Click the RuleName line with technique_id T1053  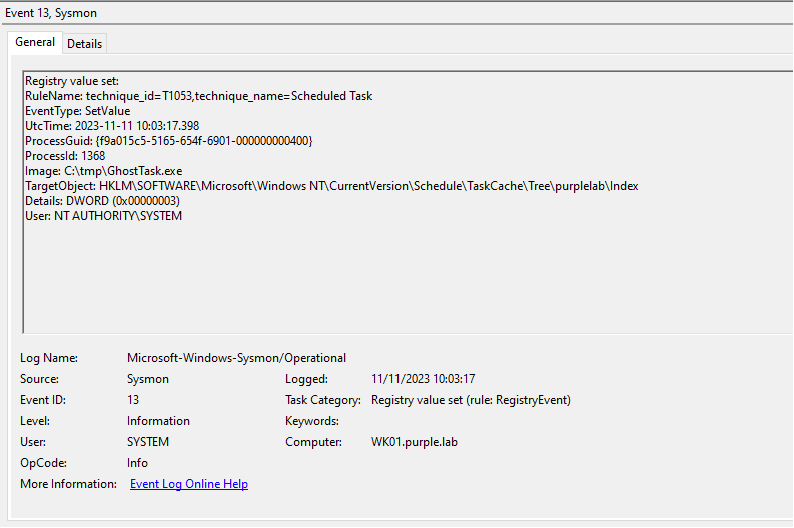tap(198, 96)
